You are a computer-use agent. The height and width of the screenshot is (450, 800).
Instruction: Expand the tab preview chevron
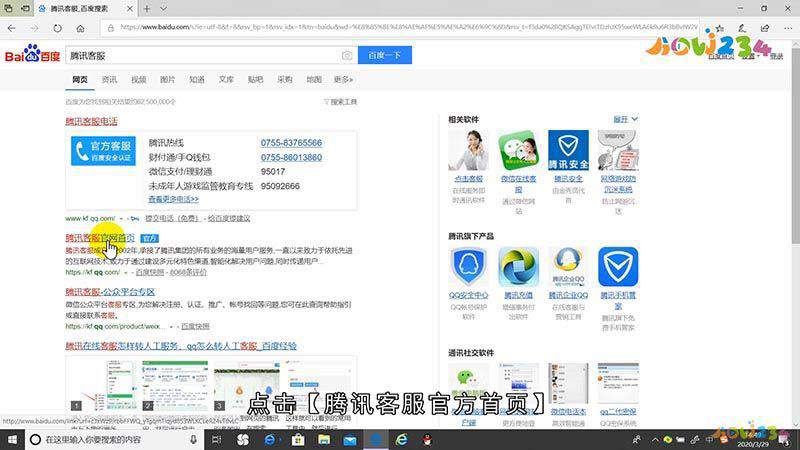pos(163,9)
